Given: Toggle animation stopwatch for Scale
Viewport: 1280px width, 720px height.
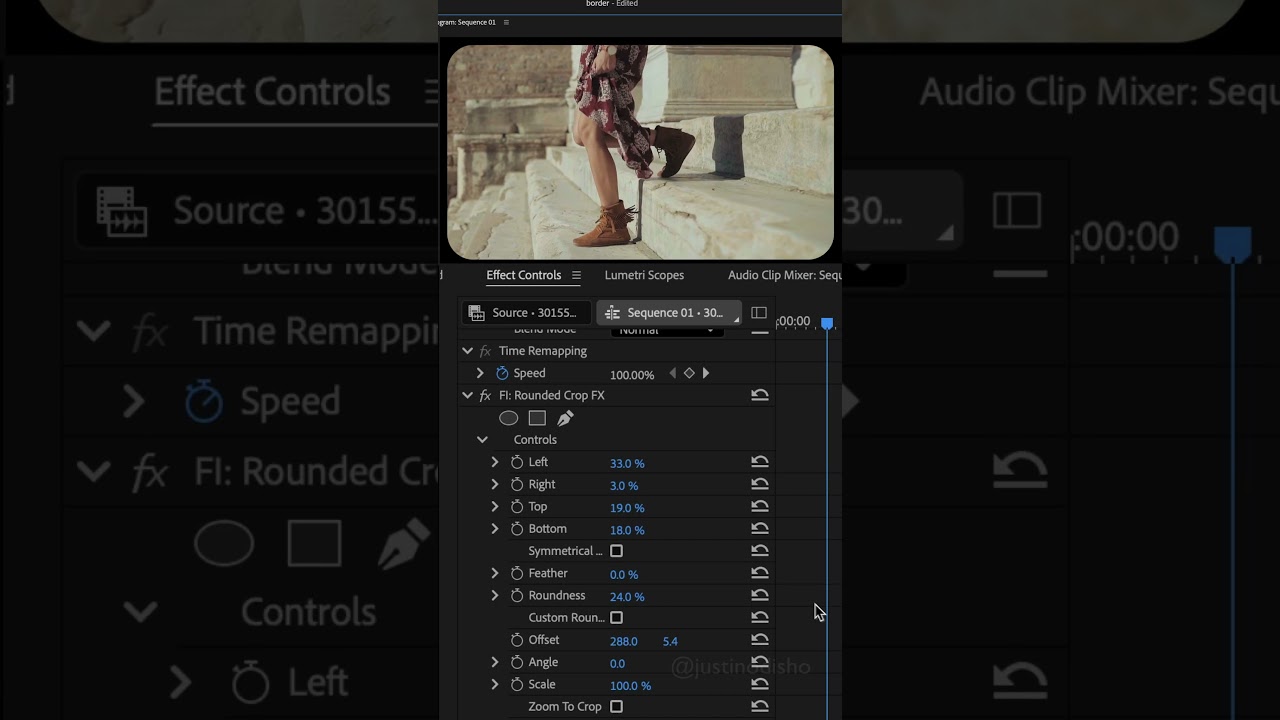Looking at the screenshot, I should point(517,684).
